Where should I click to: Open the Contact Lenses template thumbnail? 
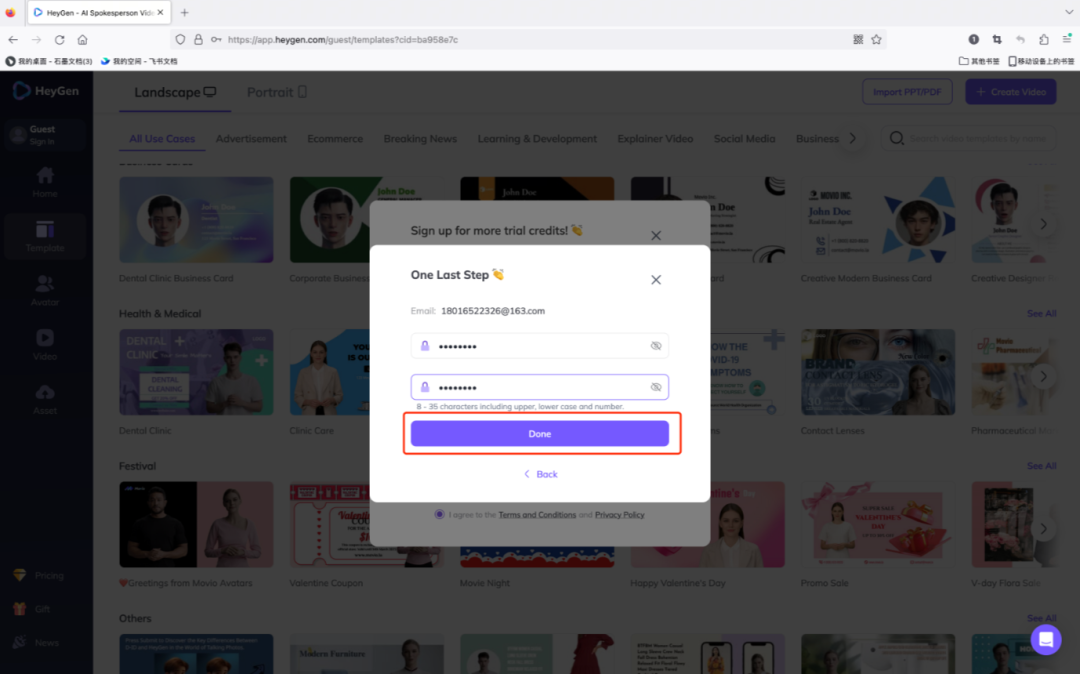(x=878, y=372)
